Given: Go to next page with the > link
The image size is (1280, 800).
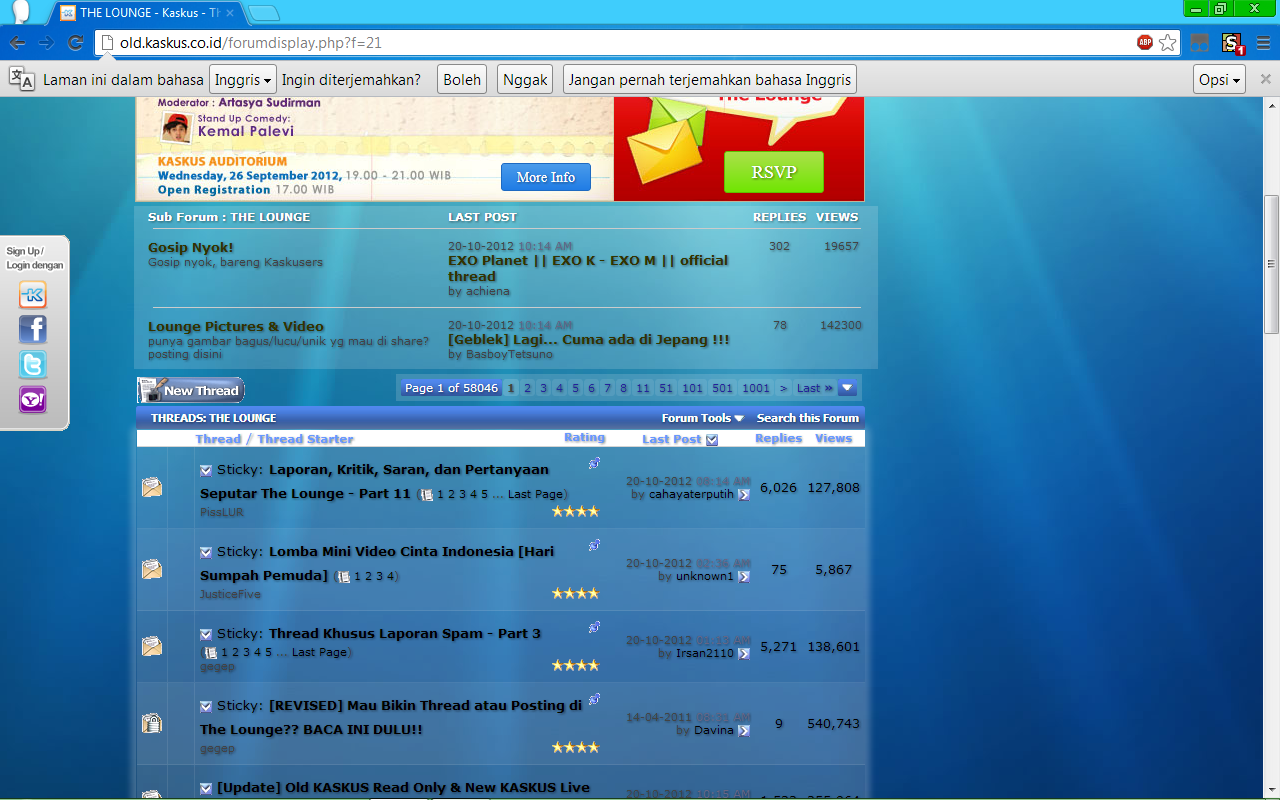Looking at the screenshot, I should [783, 388].
